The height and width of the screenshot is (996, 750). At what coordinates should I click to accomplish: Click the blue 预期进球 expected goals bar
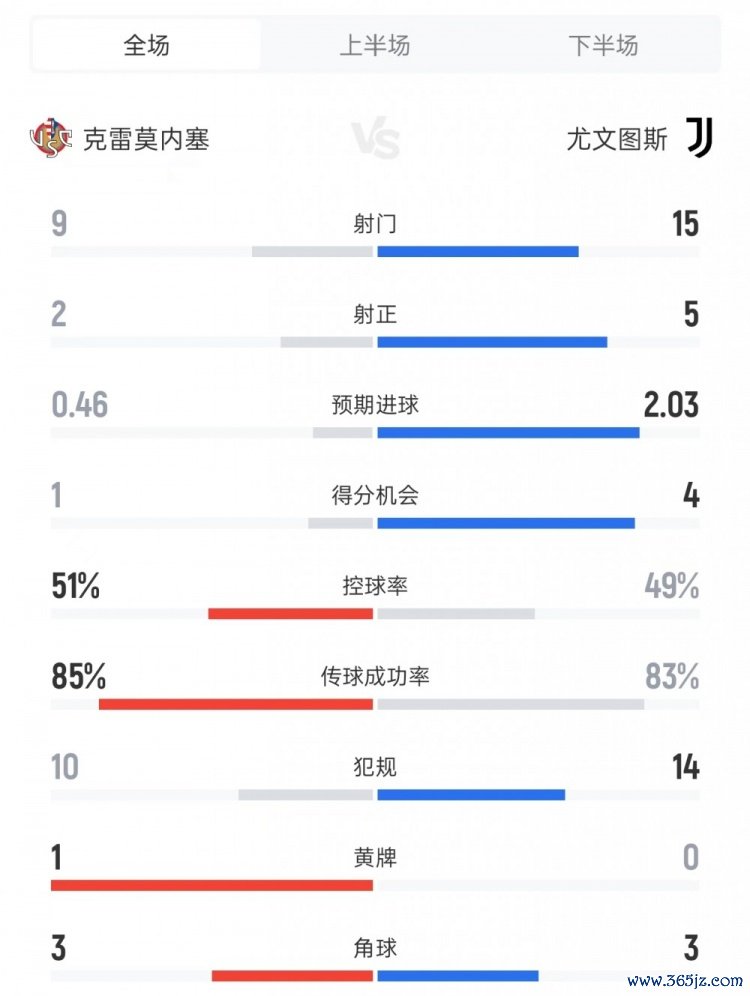pos(508,433)
